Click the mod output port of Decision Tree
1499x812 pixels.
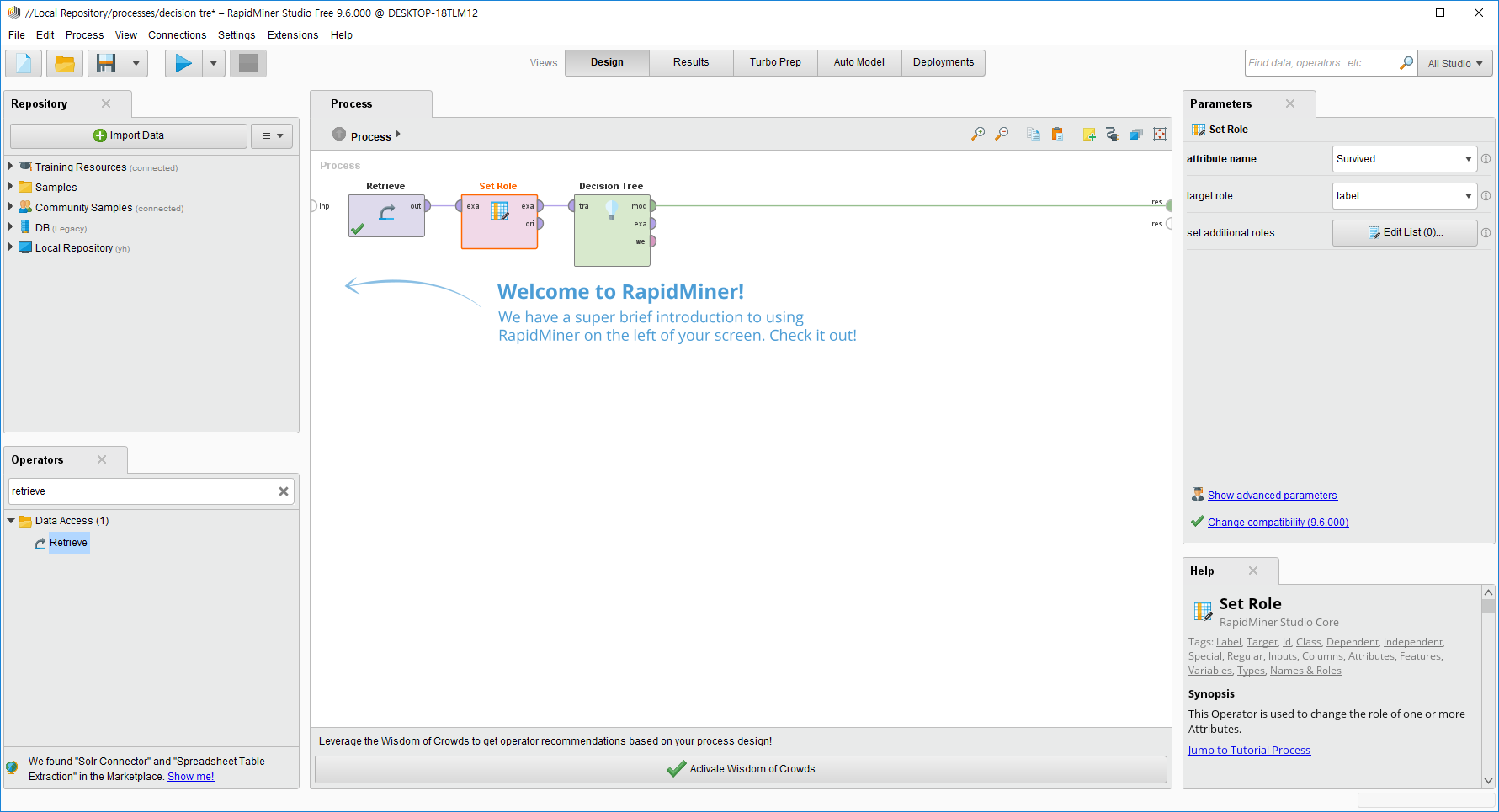tap(652, 206)
